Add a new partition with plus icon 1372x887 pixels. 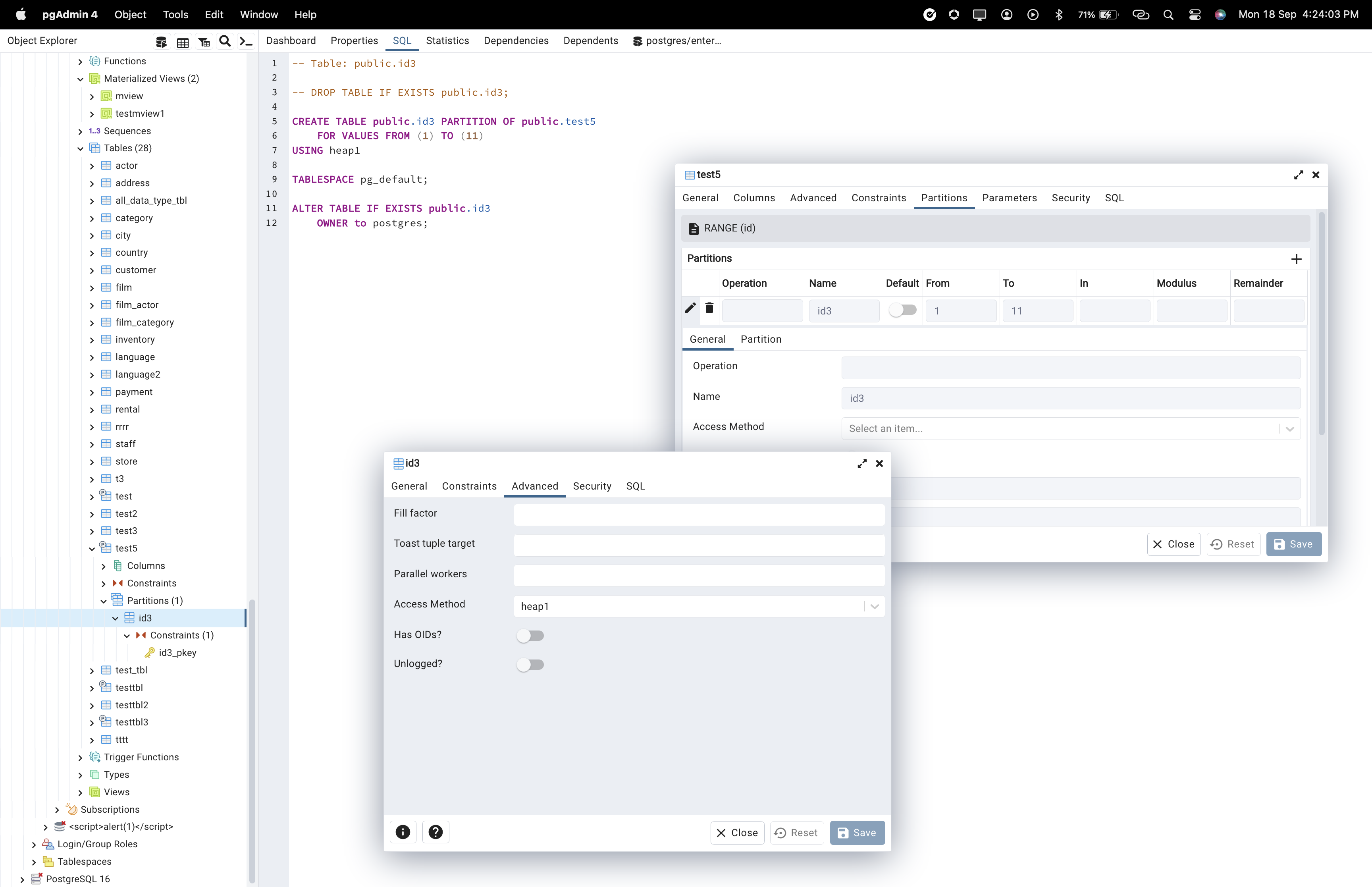tap(1296, 259)
